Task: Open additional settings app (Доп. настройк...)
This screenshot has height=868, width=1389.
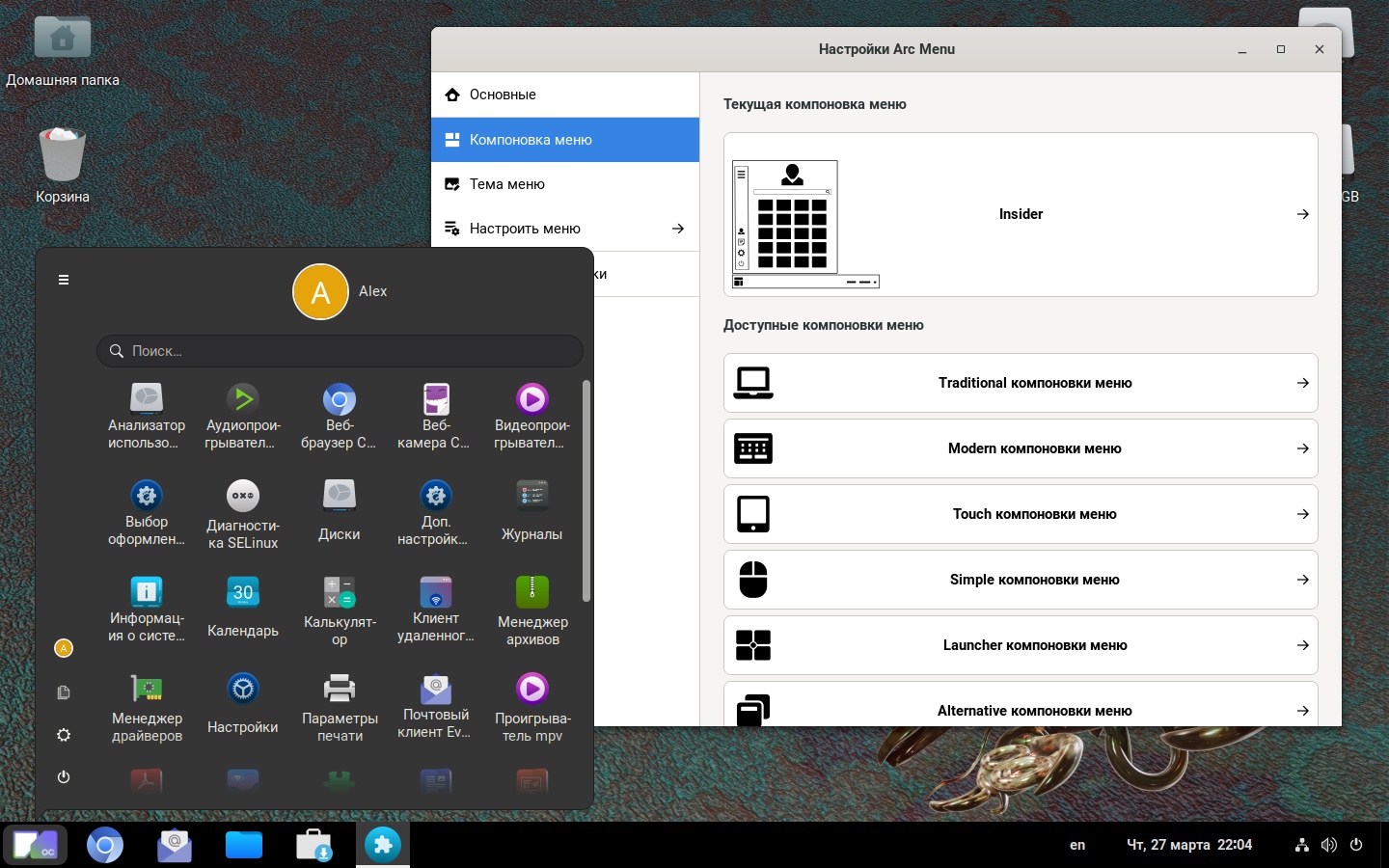Action: 436,513
